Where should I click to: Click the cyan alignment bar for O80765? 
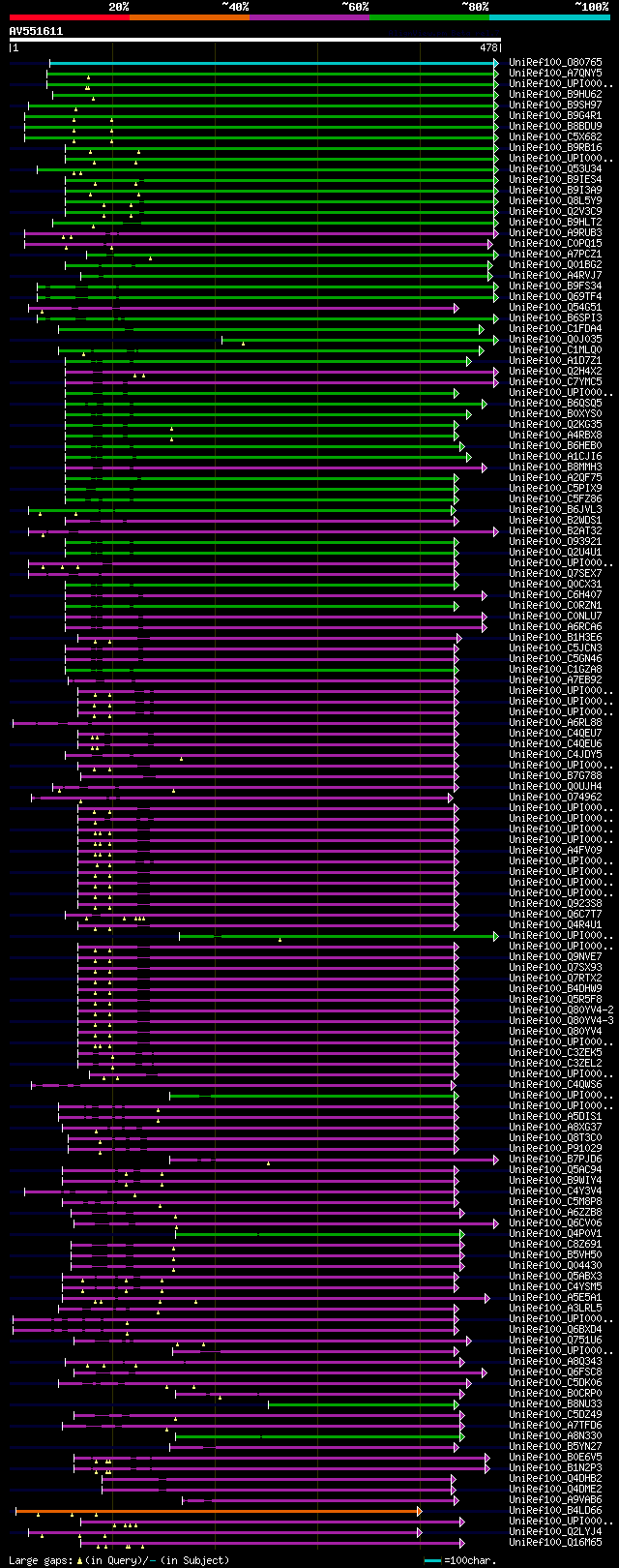pyautogui.click(x=274, y=63)
